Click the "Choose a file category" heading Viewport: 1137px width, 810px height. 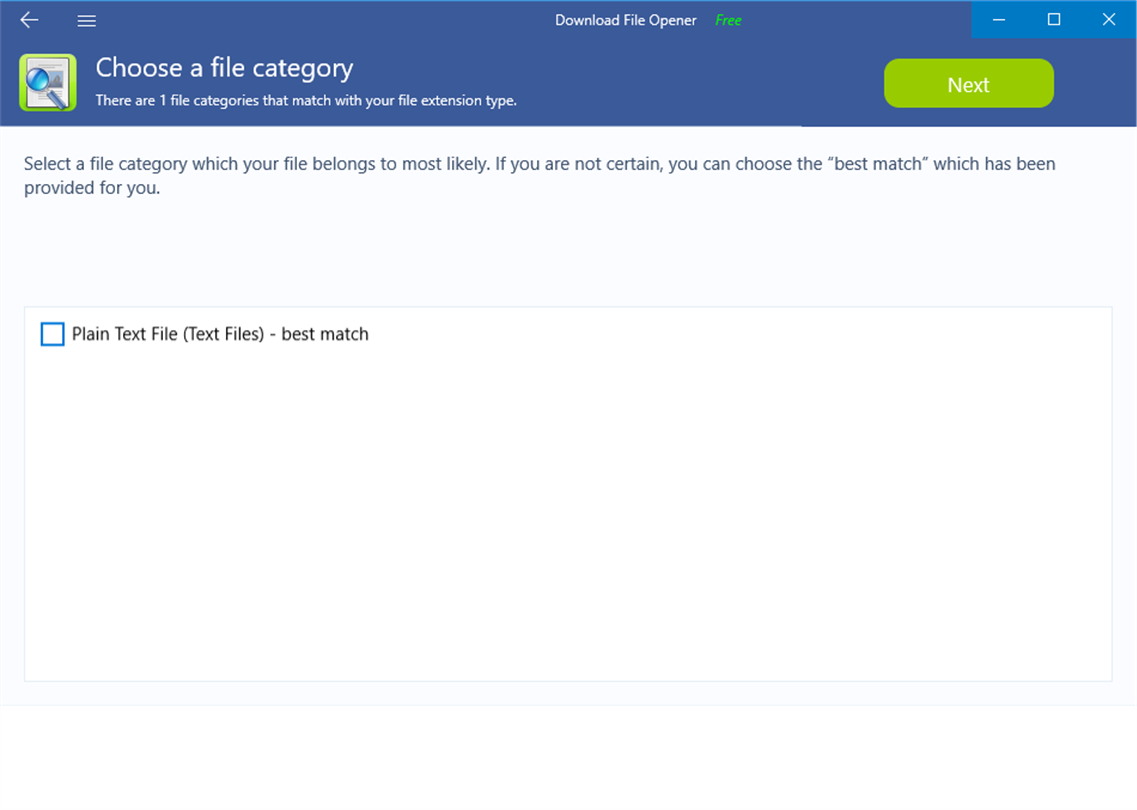(224, 68)
